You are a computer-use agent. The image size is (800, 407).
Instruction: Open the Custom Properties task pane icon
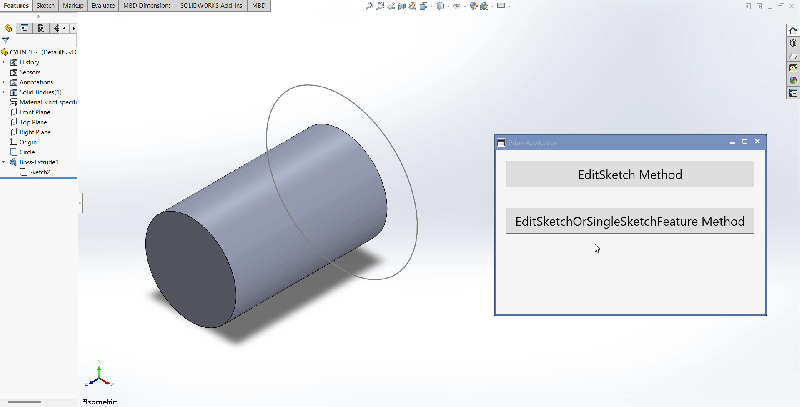793,93
